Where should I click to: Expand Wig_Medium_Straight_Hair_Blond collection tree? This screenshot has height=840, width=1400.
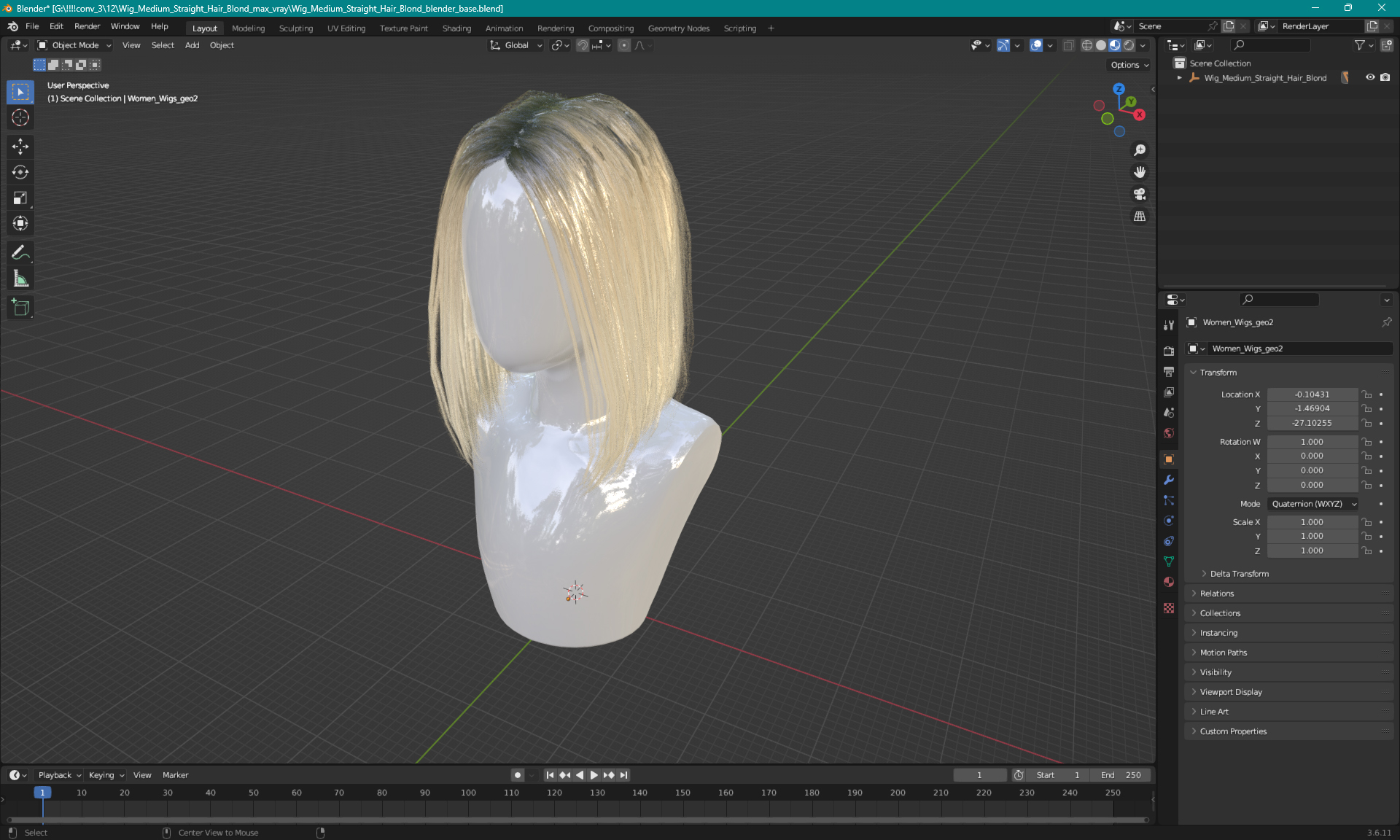(1180, 78)
